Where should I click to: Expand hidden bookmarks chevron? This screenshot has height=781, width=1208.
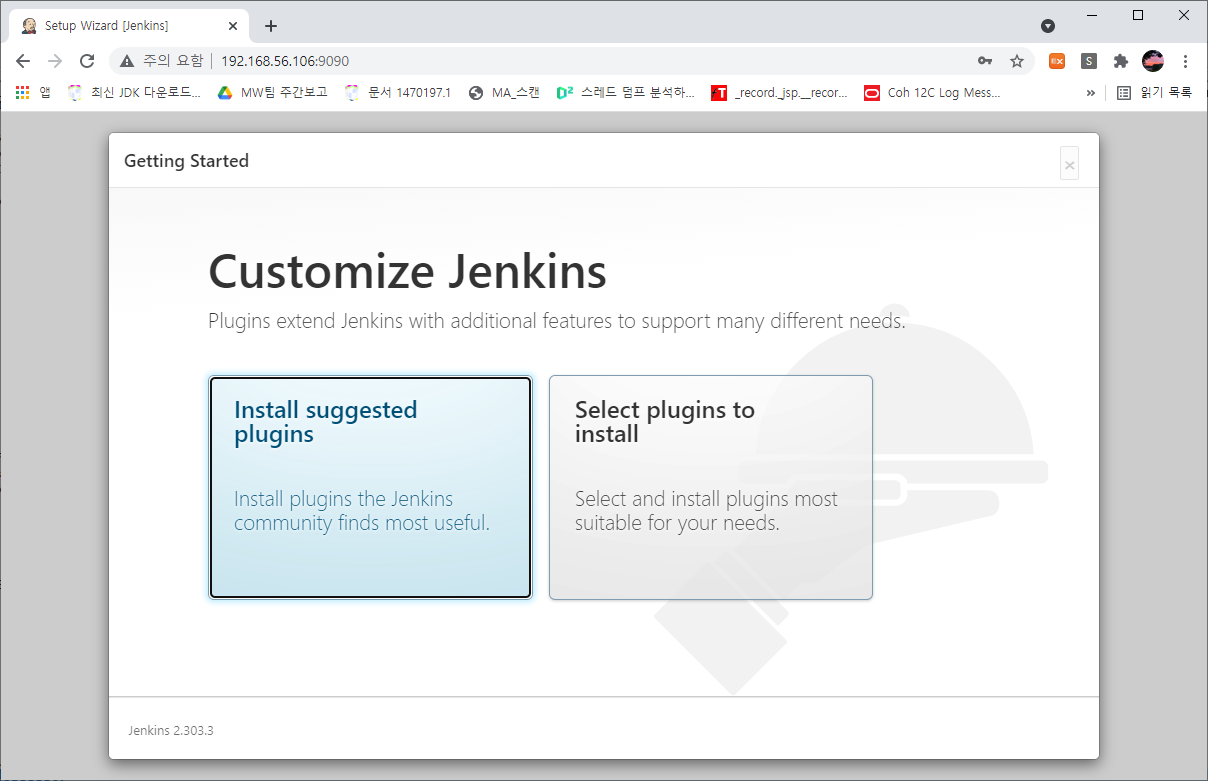pos(1090,93)
